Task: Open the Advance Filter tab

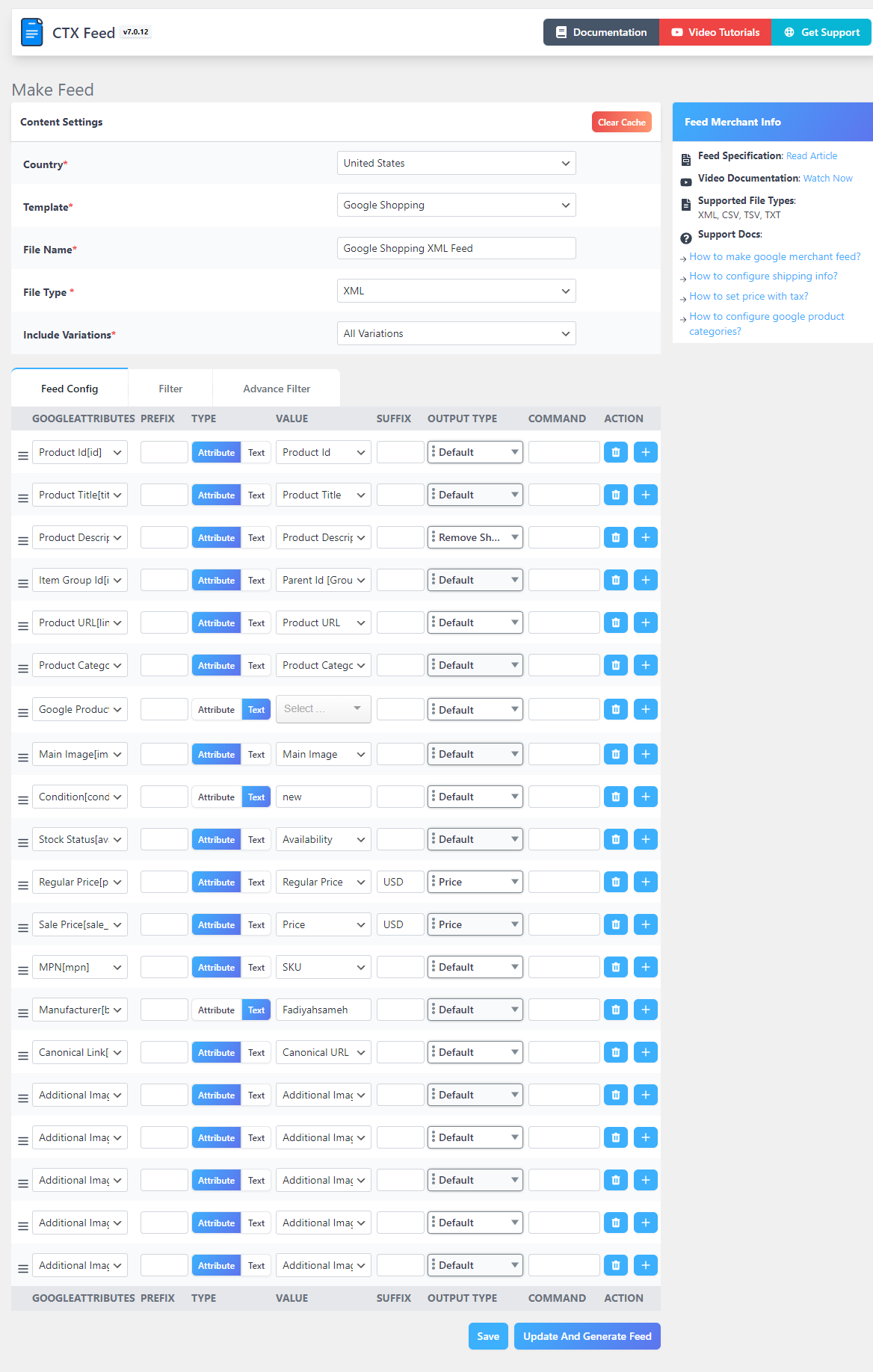Action: [x=277, y=389]
